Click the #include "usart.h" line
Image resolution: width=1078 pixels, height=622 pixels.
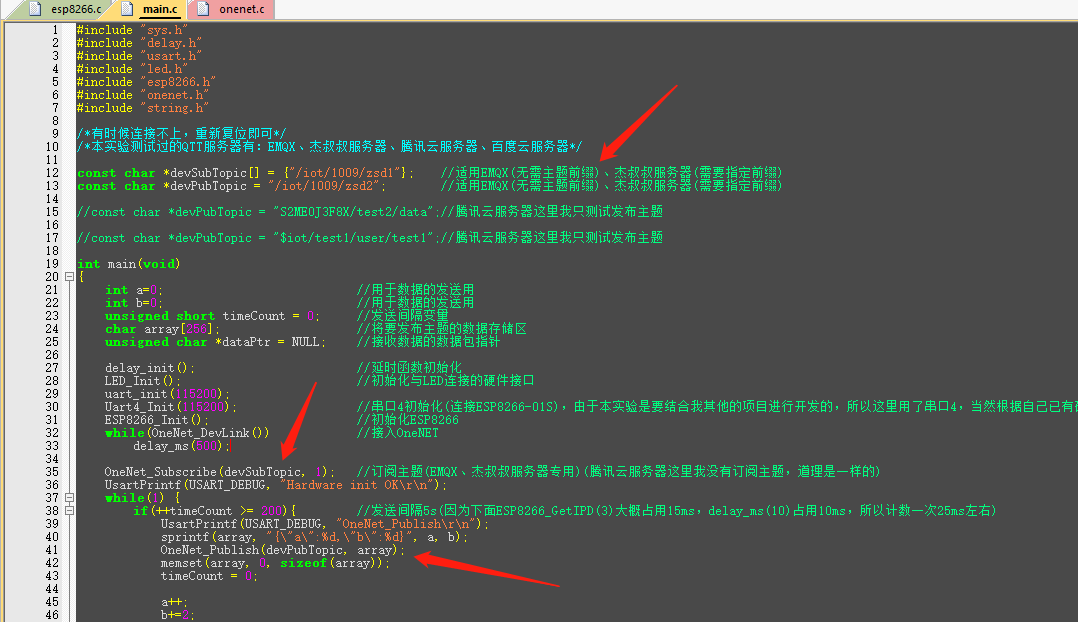[140, 56]
